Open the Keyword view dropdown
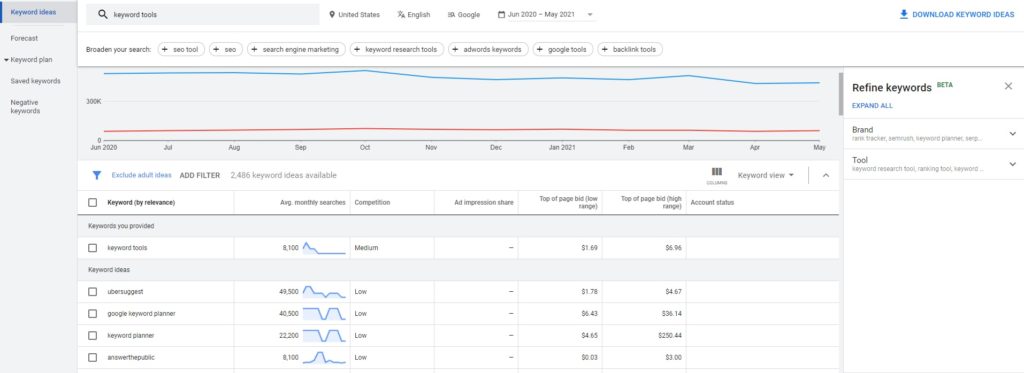 765,175
